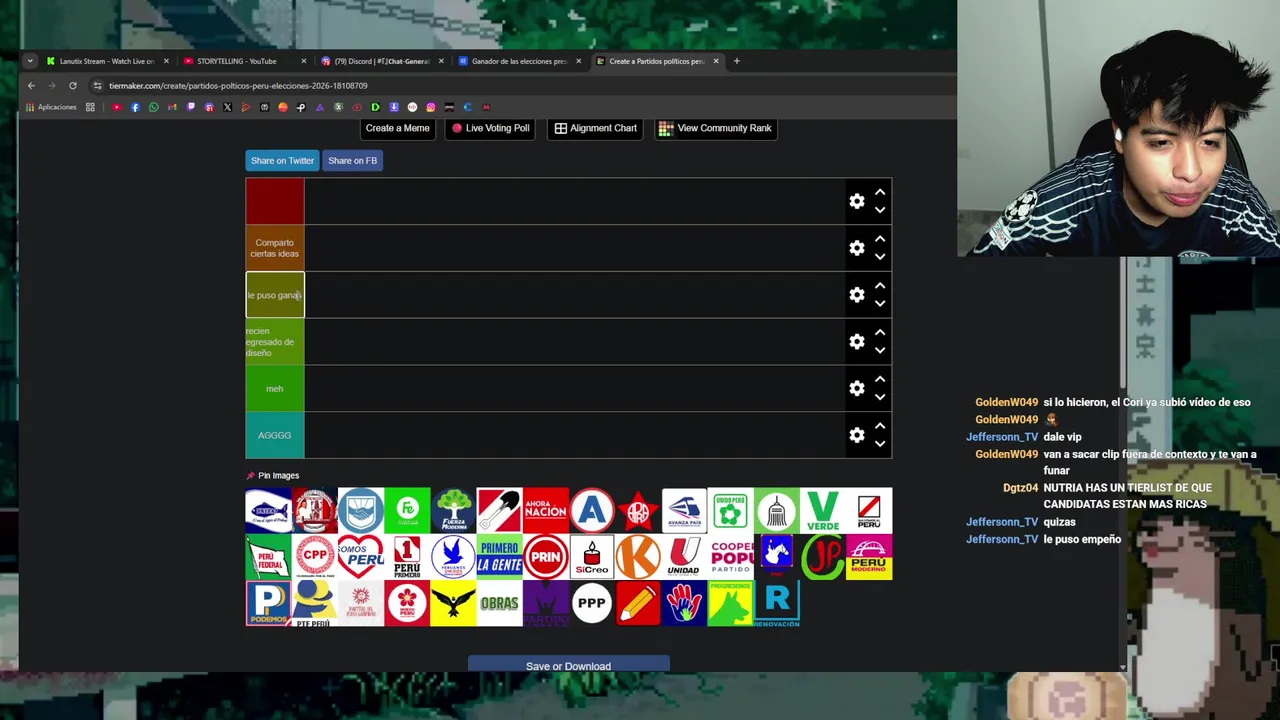Click the teal 'AGGGG' tier label
Screen dimensions: 1280x720
pos(275,435)
